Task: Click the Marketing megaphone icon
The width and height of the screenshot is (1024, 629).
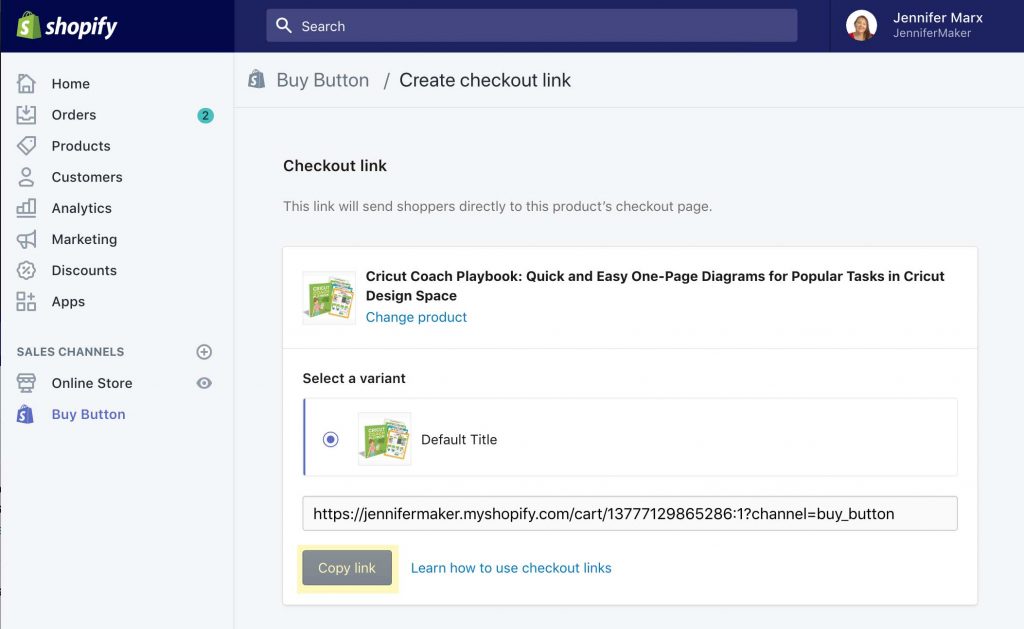Action: (x=26, y=239)
